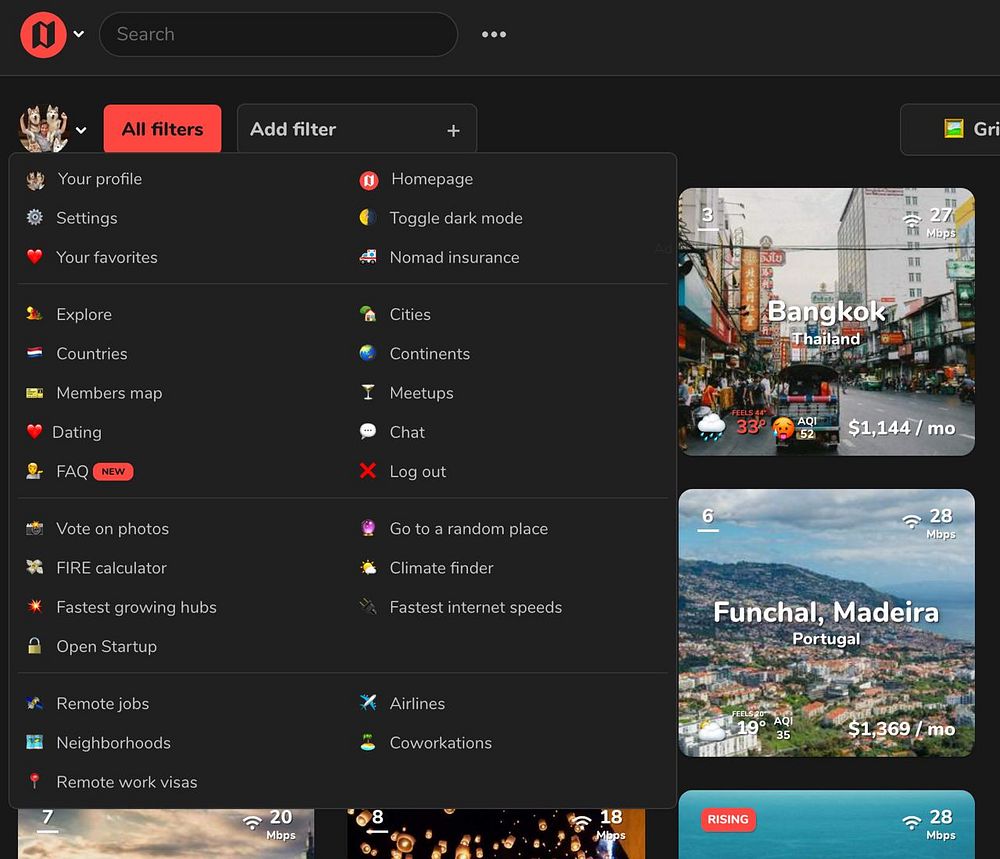This screenshot has width=1000, height=859.
Task: Click the Explore icon in the menu
Action: click(34, 313)
